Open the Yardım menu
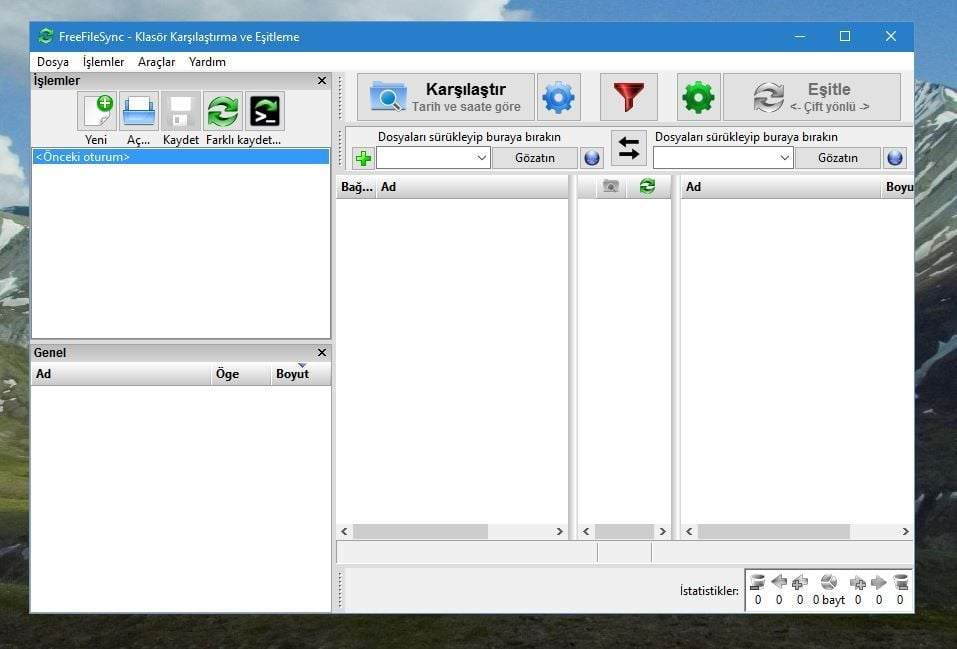This screenshot has width=957, height=649. tap(207, 62)
